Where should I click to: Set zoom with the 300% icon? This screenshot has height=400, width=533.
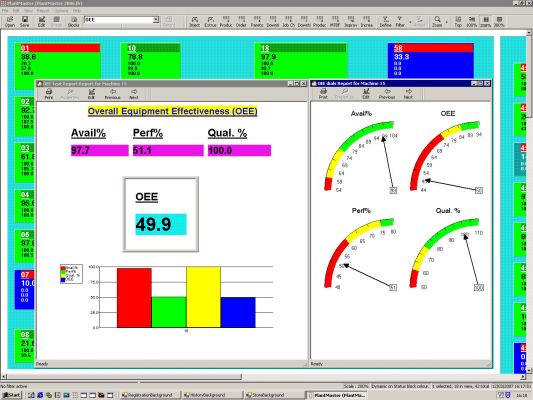[x=499, y=21]
